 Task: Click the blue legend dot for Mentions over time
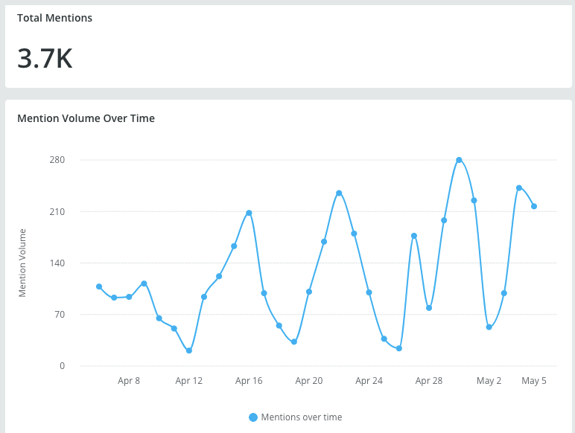(253, 417)
